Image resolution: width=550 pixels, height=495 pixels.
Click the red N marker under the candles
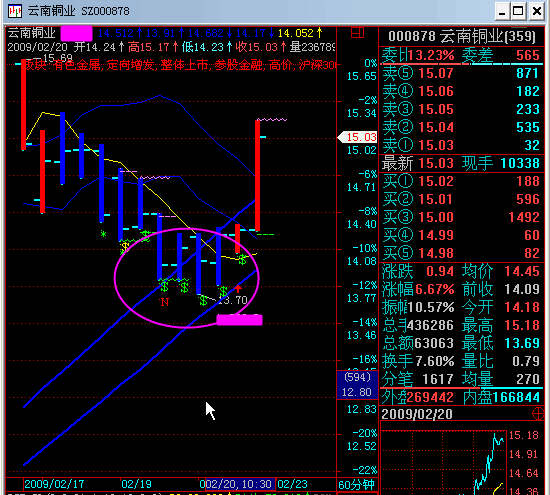165,302
